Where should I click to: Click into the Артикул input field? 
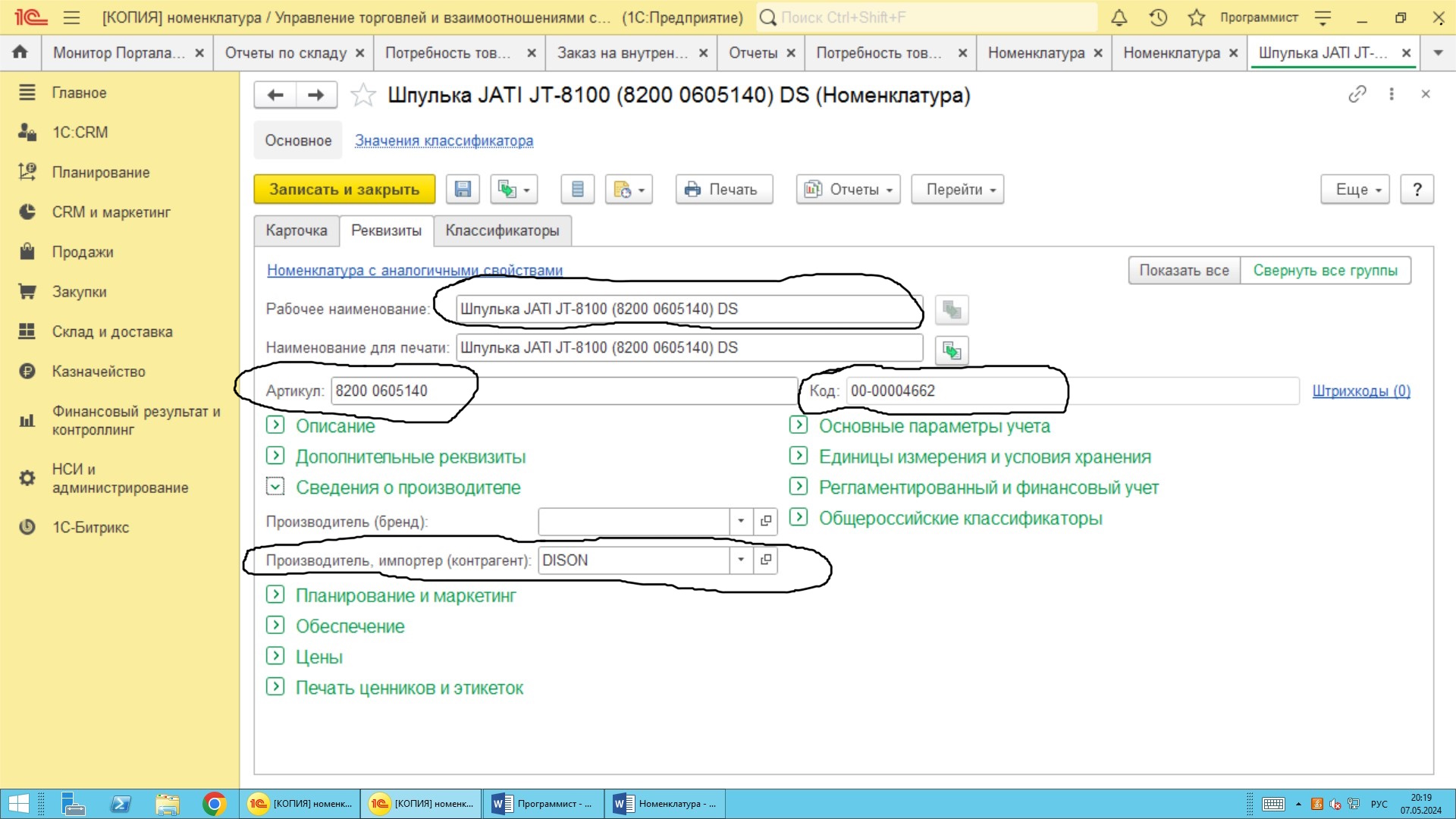561,391
